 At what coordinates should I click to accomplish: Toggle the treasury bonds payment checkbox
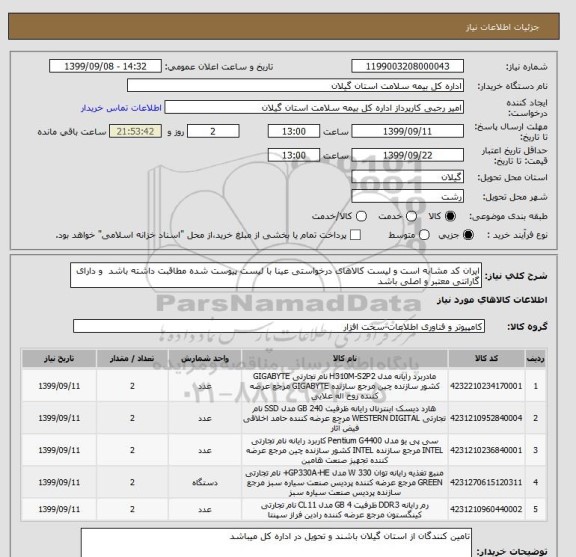pyautogui.click(x=355, y=235)
